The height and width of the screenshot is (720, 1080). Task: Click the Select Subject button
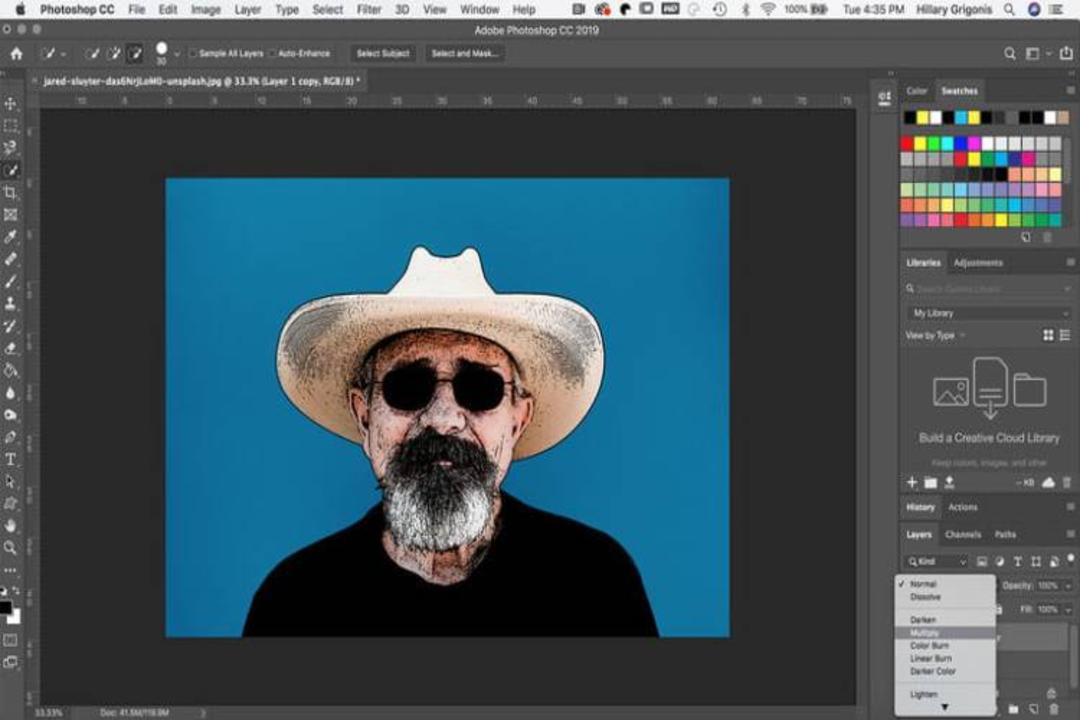point(383,53)
